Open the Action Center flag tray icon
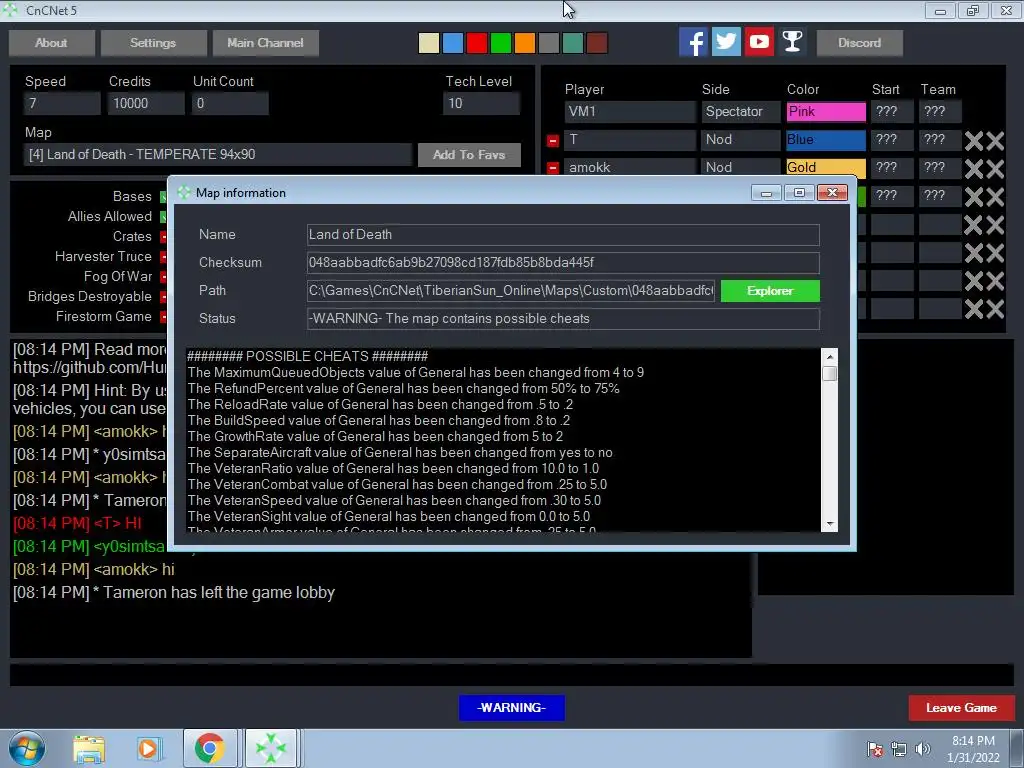Viewport: 1024px width, 768px height. (874, 749)
